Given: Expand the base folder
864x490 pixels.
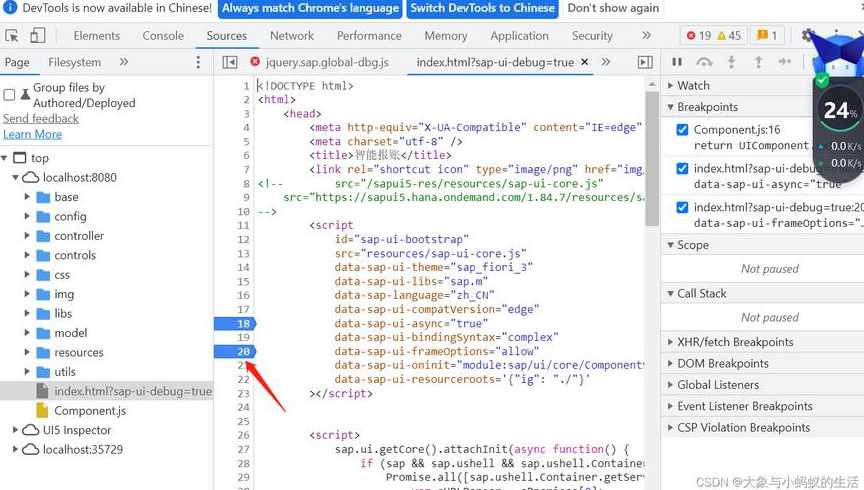Looking at the screenshot, I should coord(26,197).
